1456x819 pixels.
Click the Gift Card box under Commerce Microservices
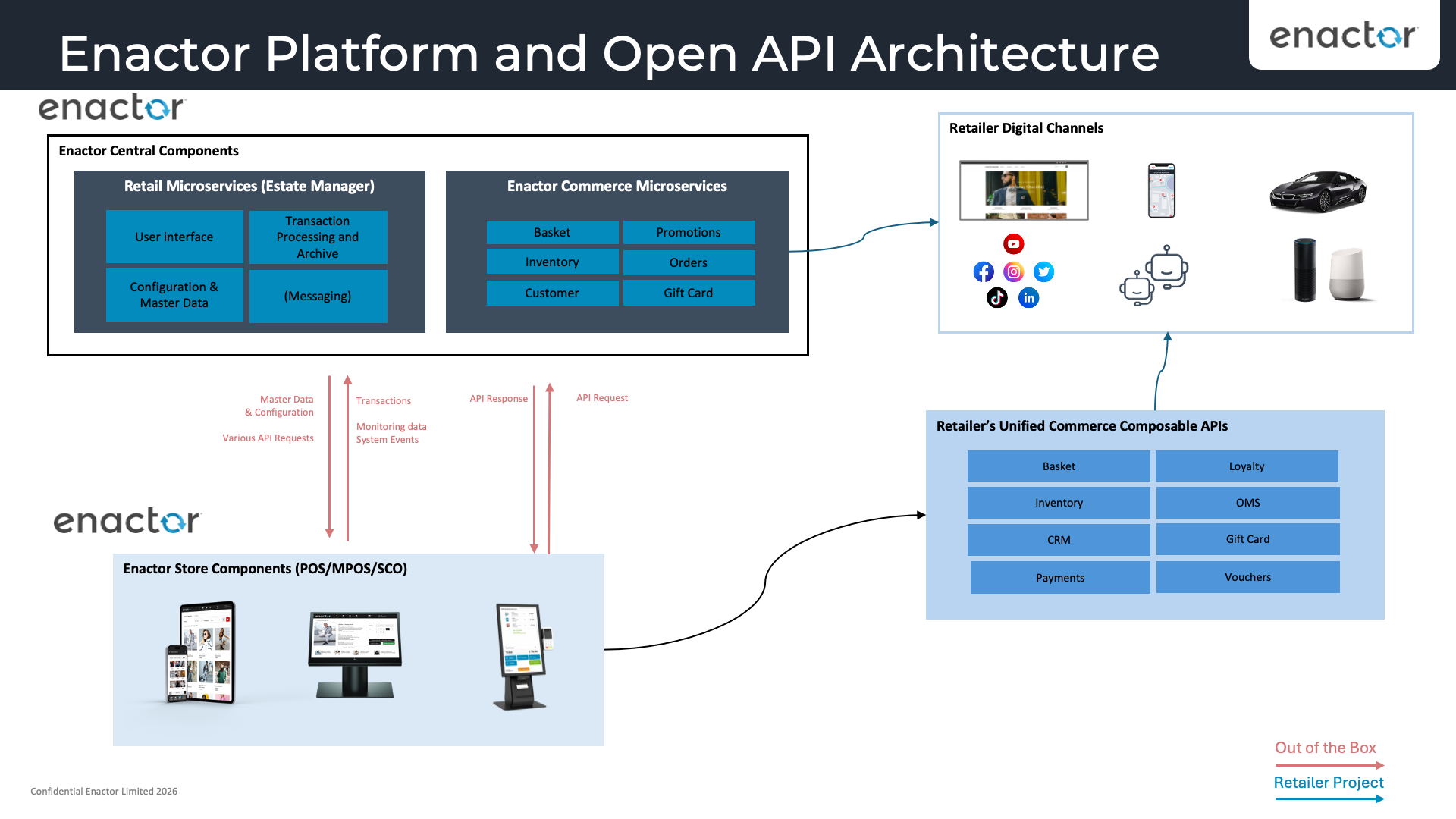688,293
